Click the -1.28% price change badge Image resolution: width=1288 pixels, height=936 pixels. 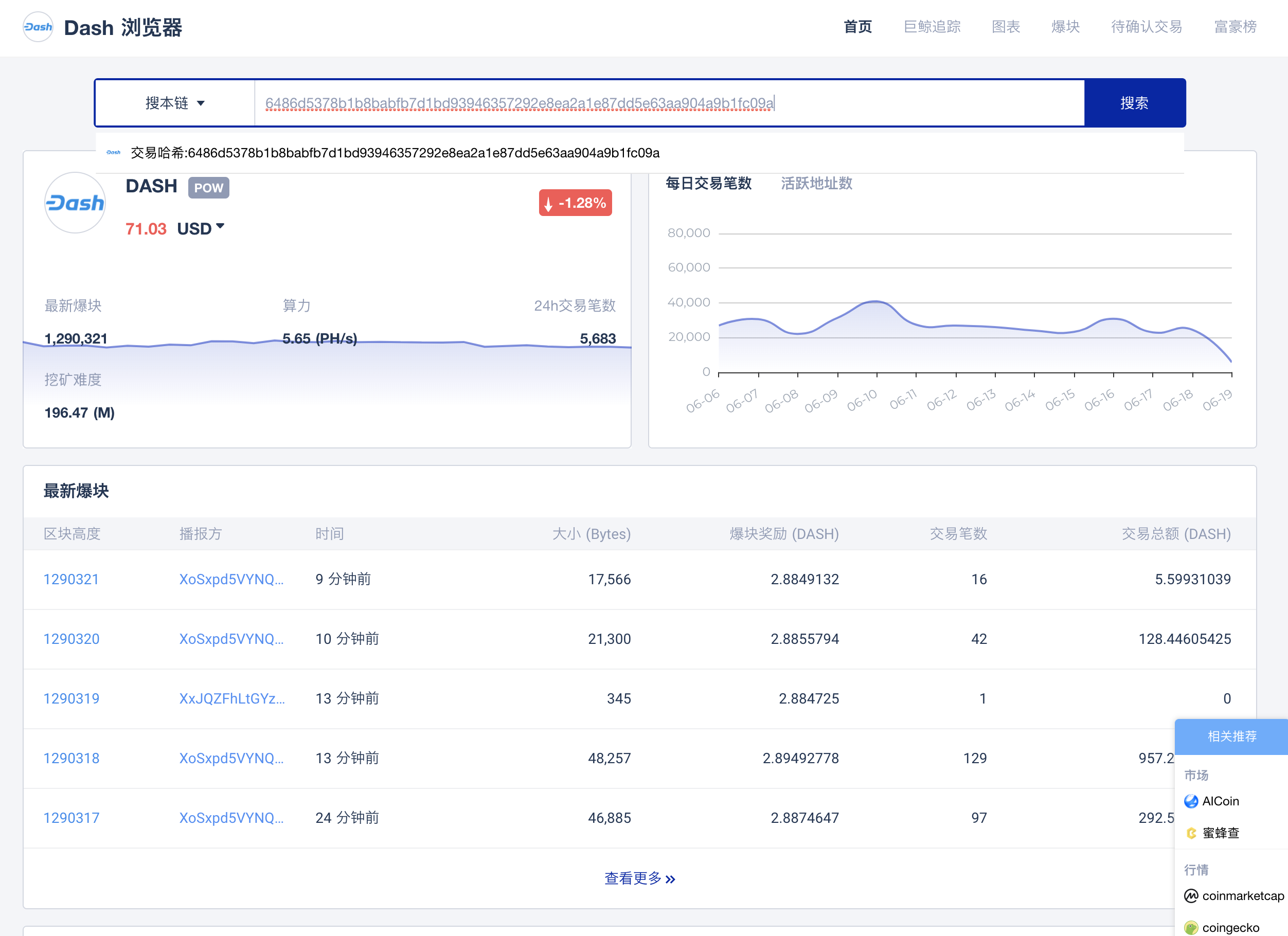[x=575, y=203]
